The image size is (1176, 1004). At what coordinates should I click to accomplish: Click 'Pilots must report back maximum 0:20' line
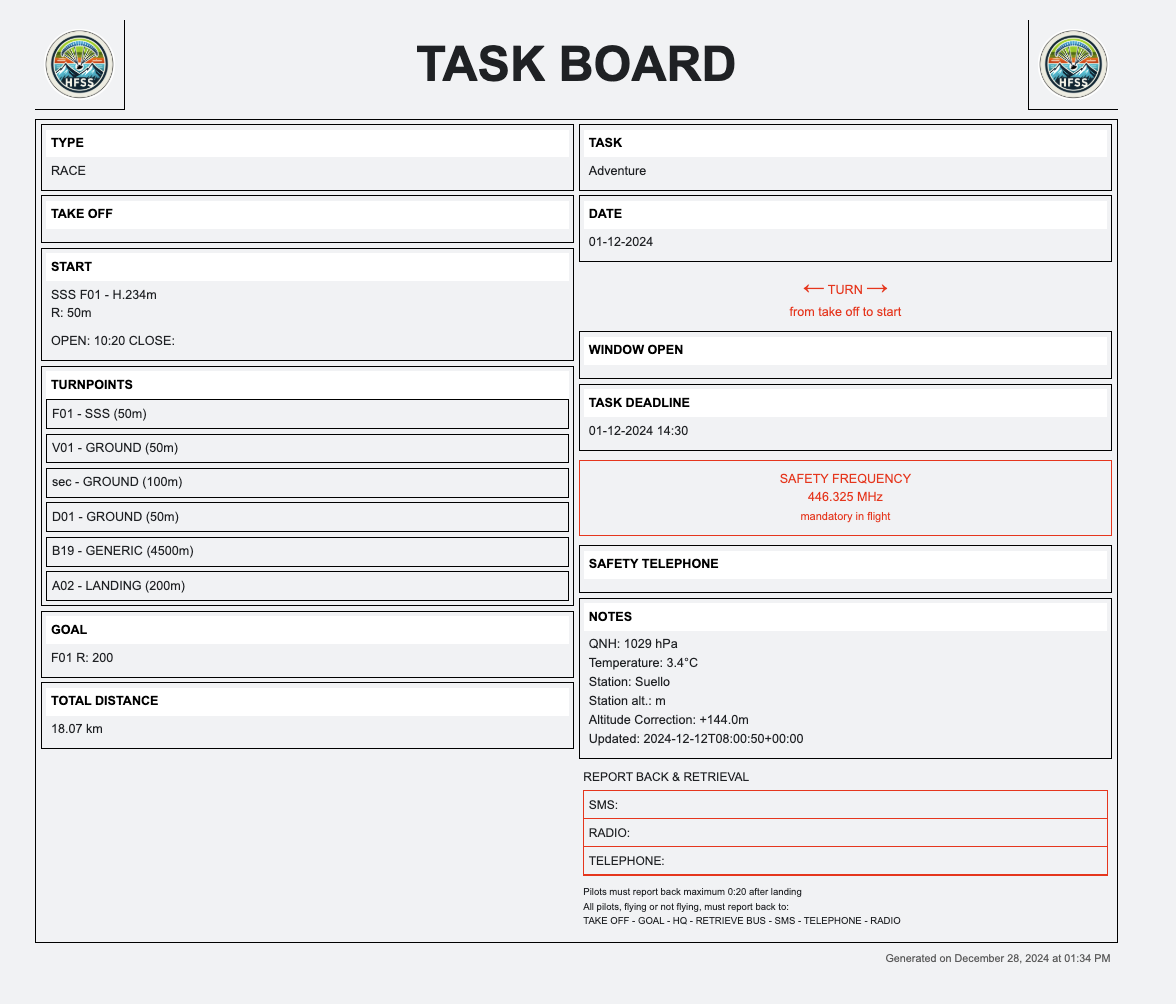click(692, 892)
